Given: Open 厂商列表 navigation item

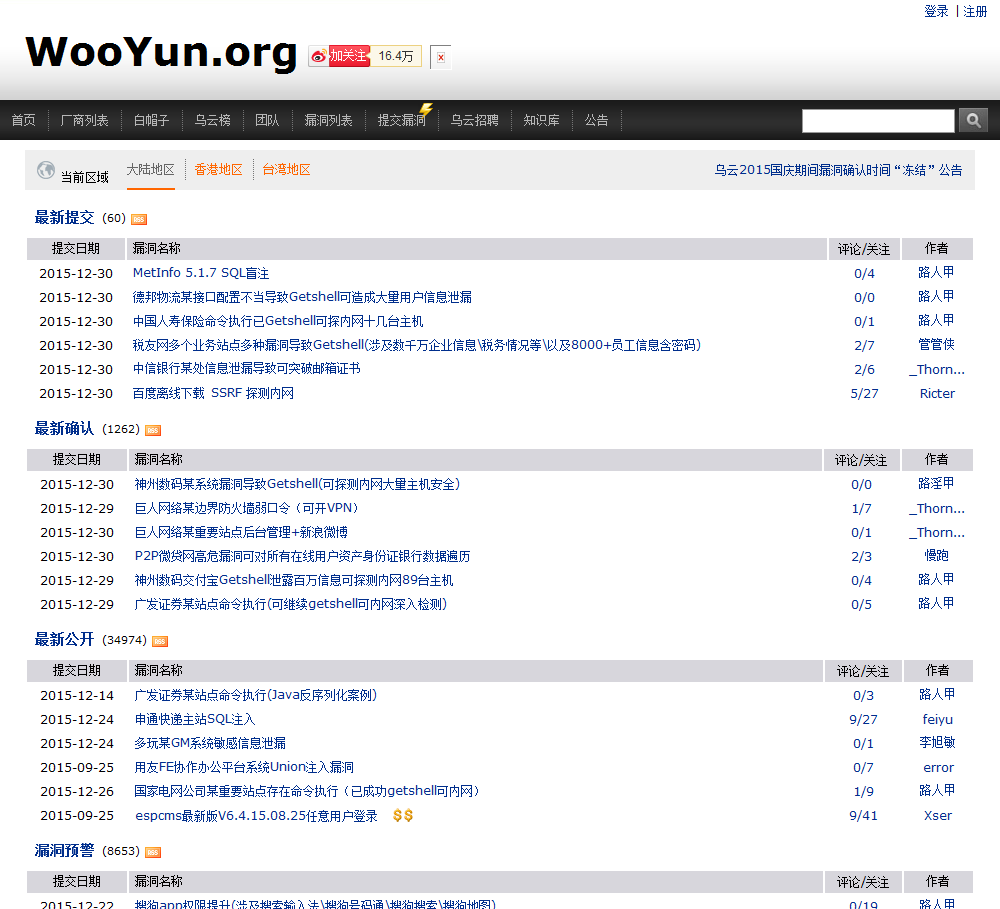Looking at the screenshot, I should tap(84, 120).
